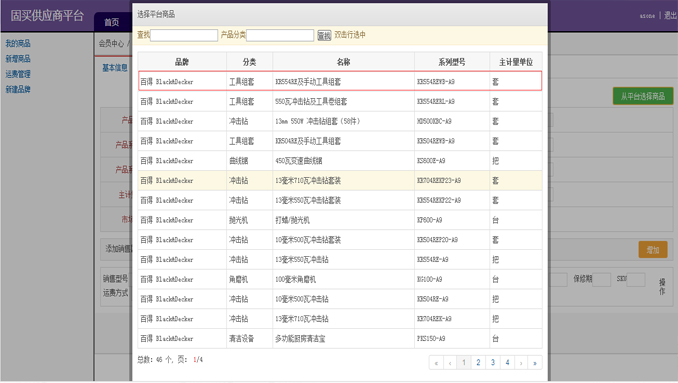678x383 pixels.
Task: Select row 550瓦冲击钻及工具卷组套
Action: pyautogui.click(x=340, y=102)
